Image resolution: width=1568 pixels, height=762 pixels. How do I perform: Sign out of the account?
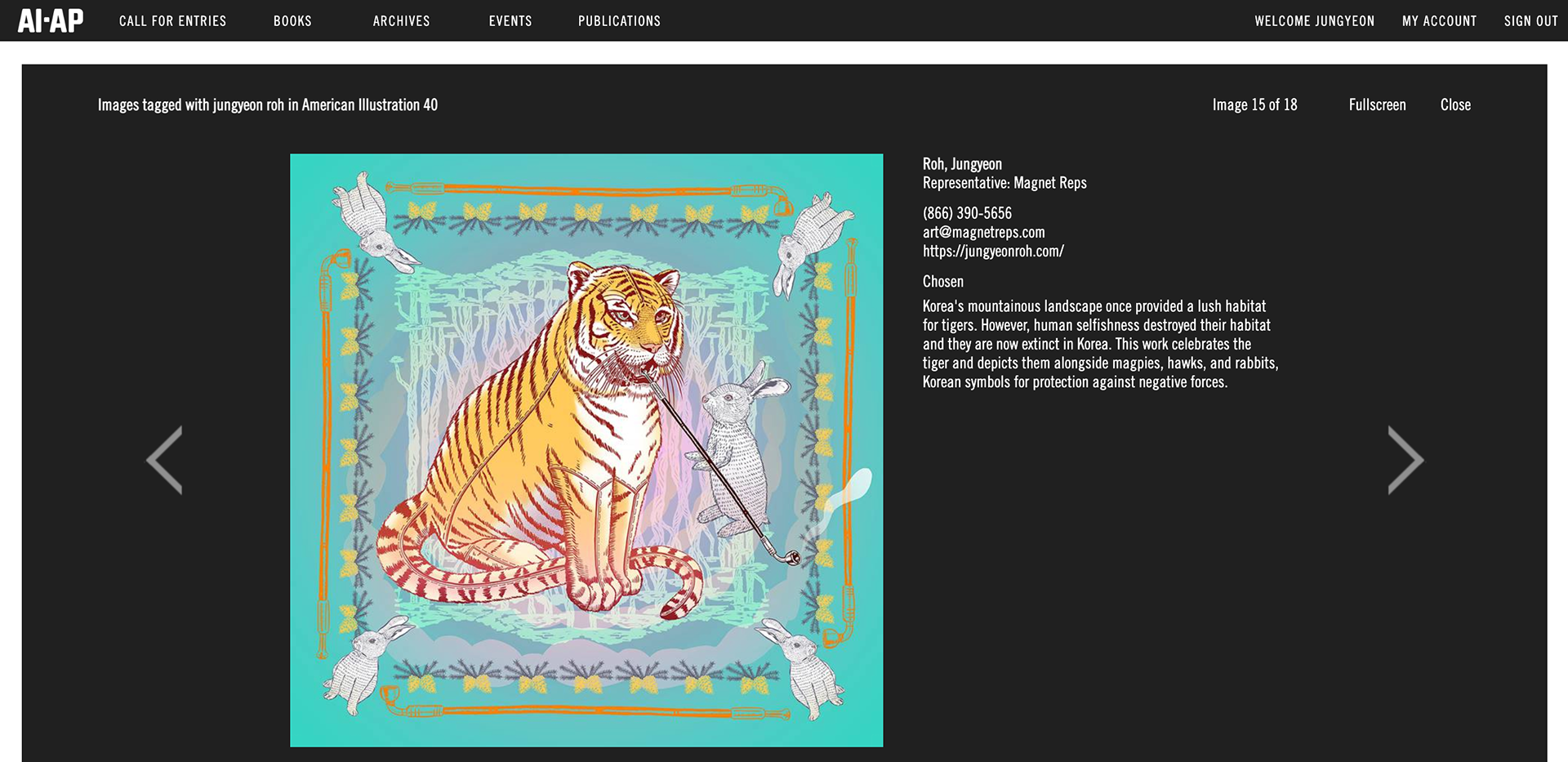tap(1531, 21)
